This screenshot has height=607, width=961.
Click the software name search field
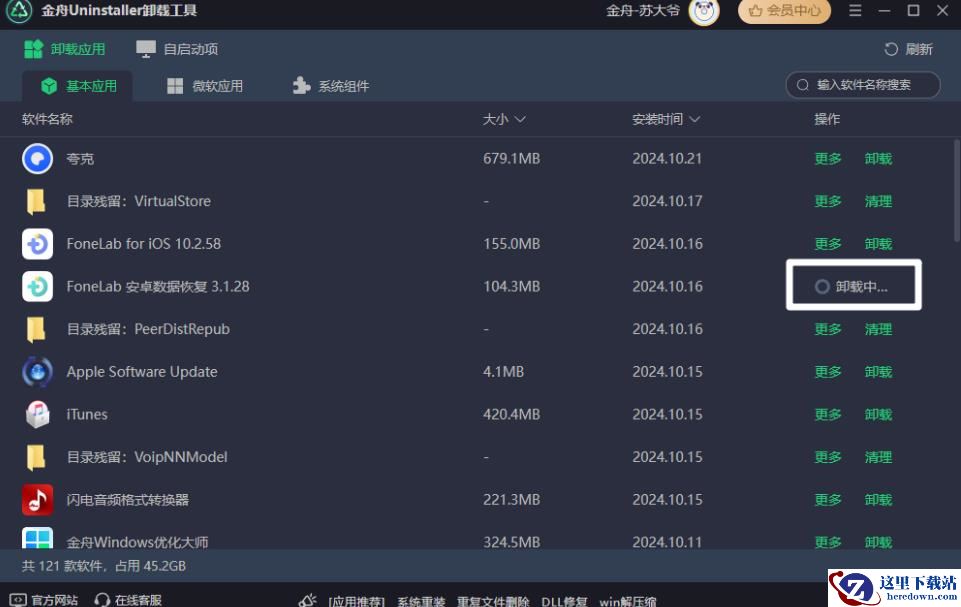coord(870,85)
